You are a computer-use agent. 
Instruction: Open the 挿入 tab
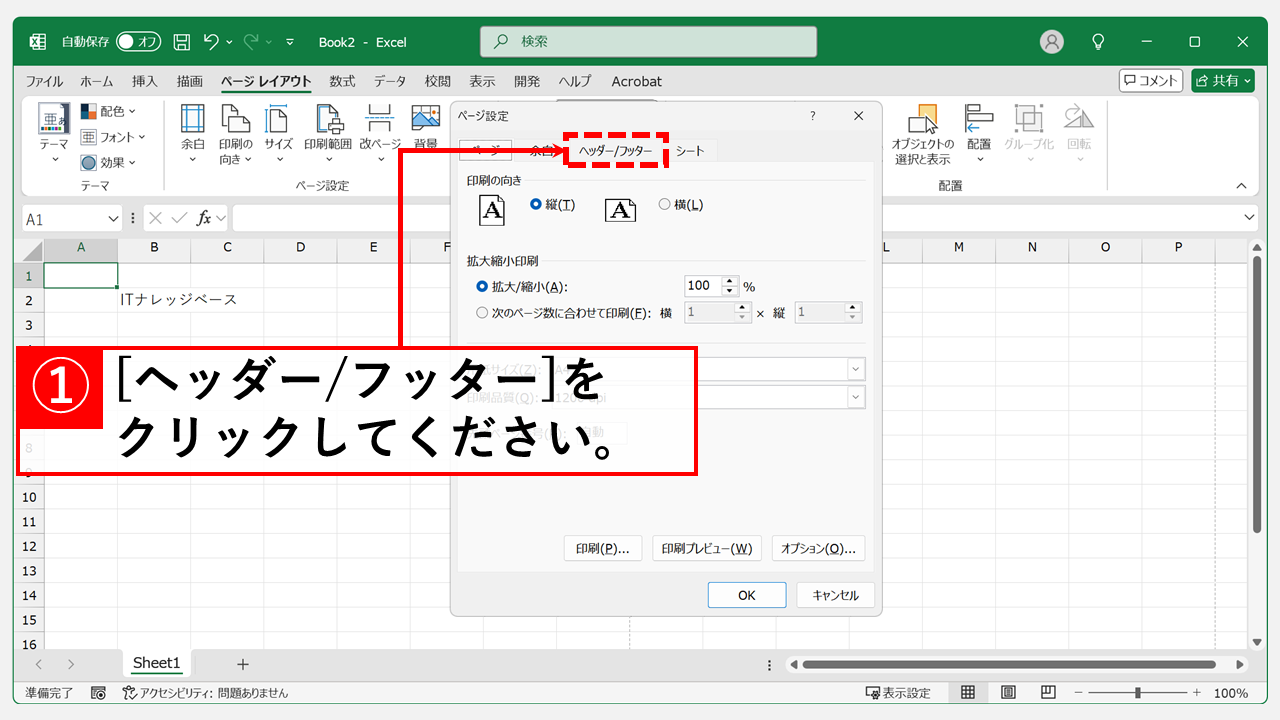click(145, 81)
